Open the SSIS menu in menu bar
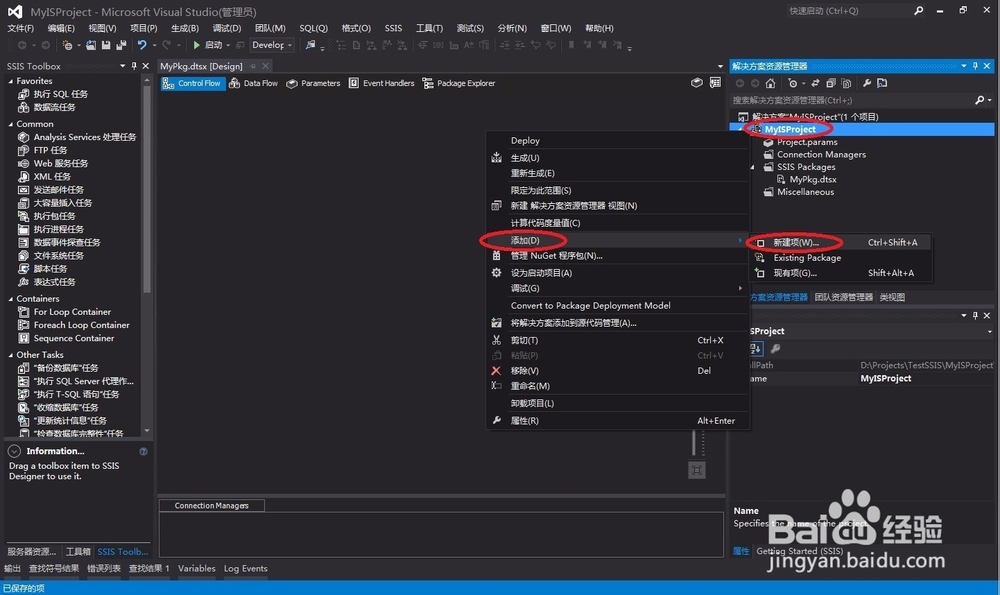Viewport: 1000px width, 595px height. (393, 28)
